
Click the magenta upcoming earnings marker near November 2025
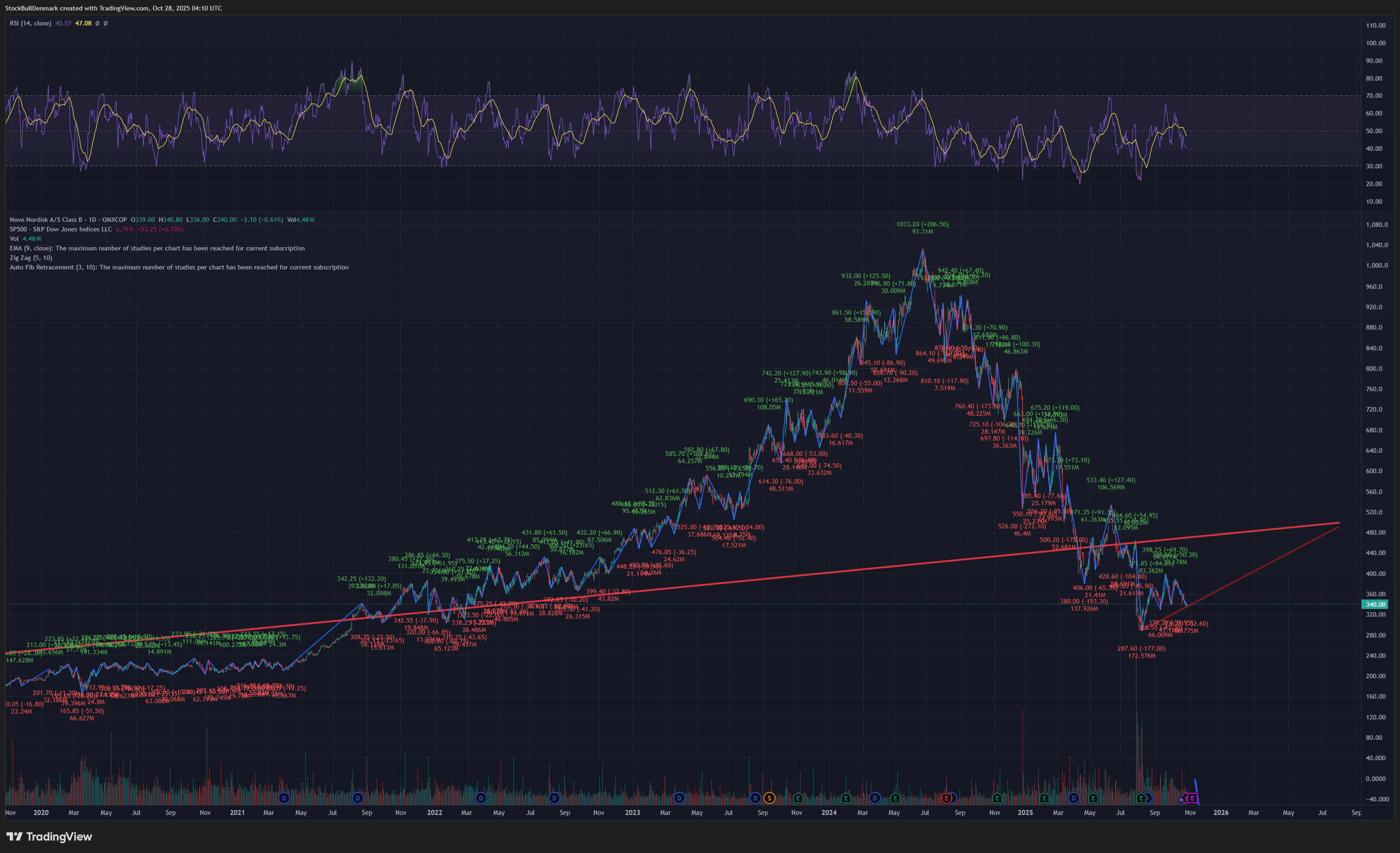(x=1193, y=798)
